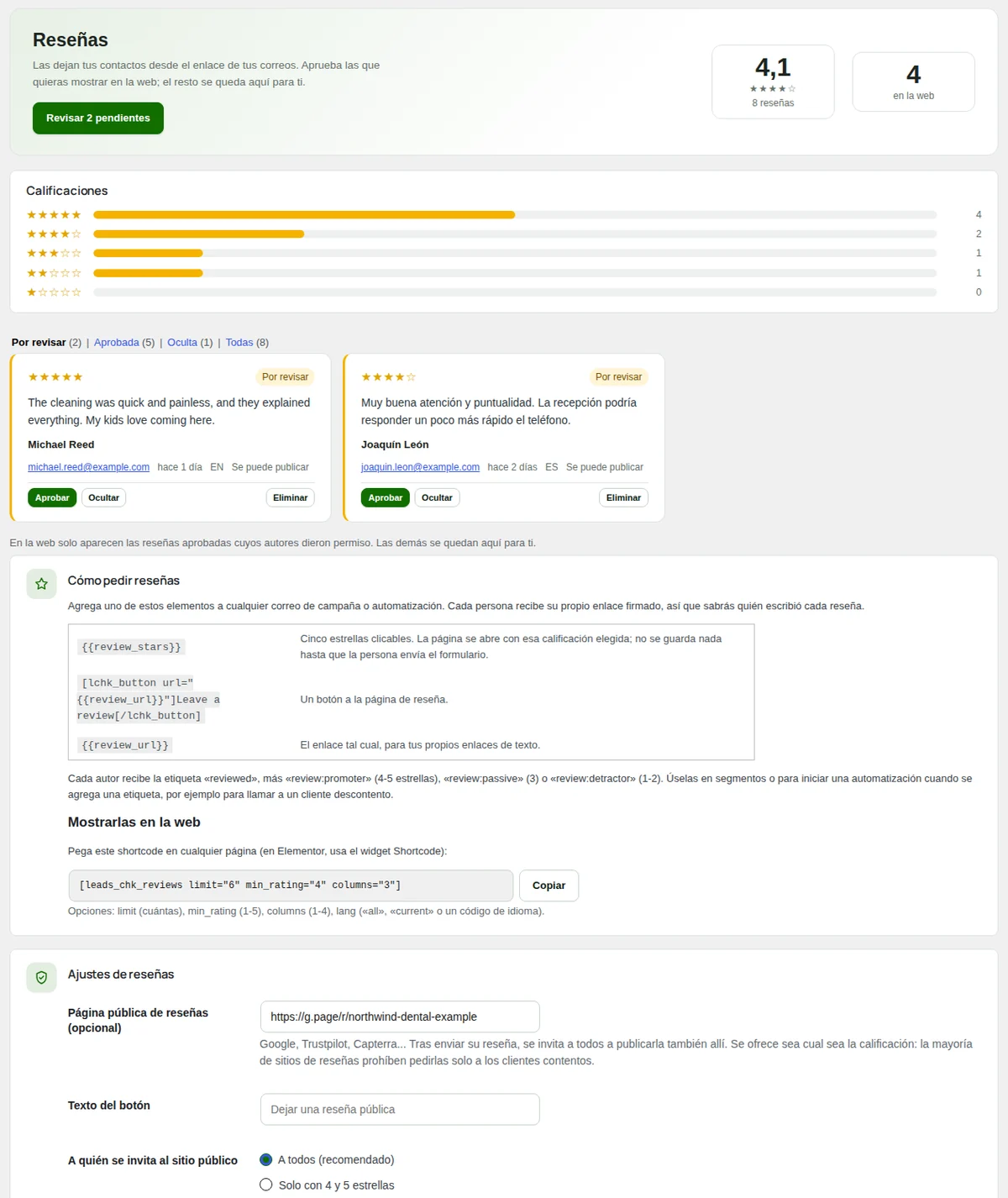Screen dimensions: 1008x1198
Task: Show Todas reviews filter
Action: pos(239,343)
